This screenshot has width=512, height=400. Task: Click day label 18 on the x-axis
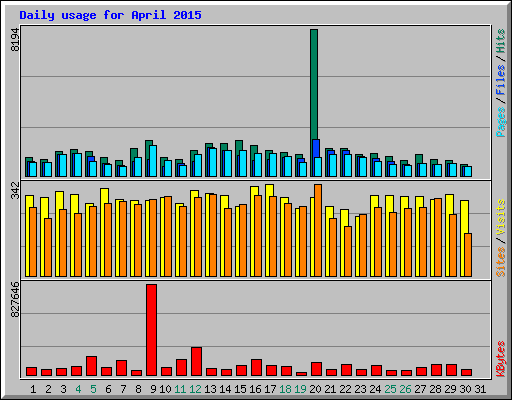pyautogui.click(x=285, y=389)
